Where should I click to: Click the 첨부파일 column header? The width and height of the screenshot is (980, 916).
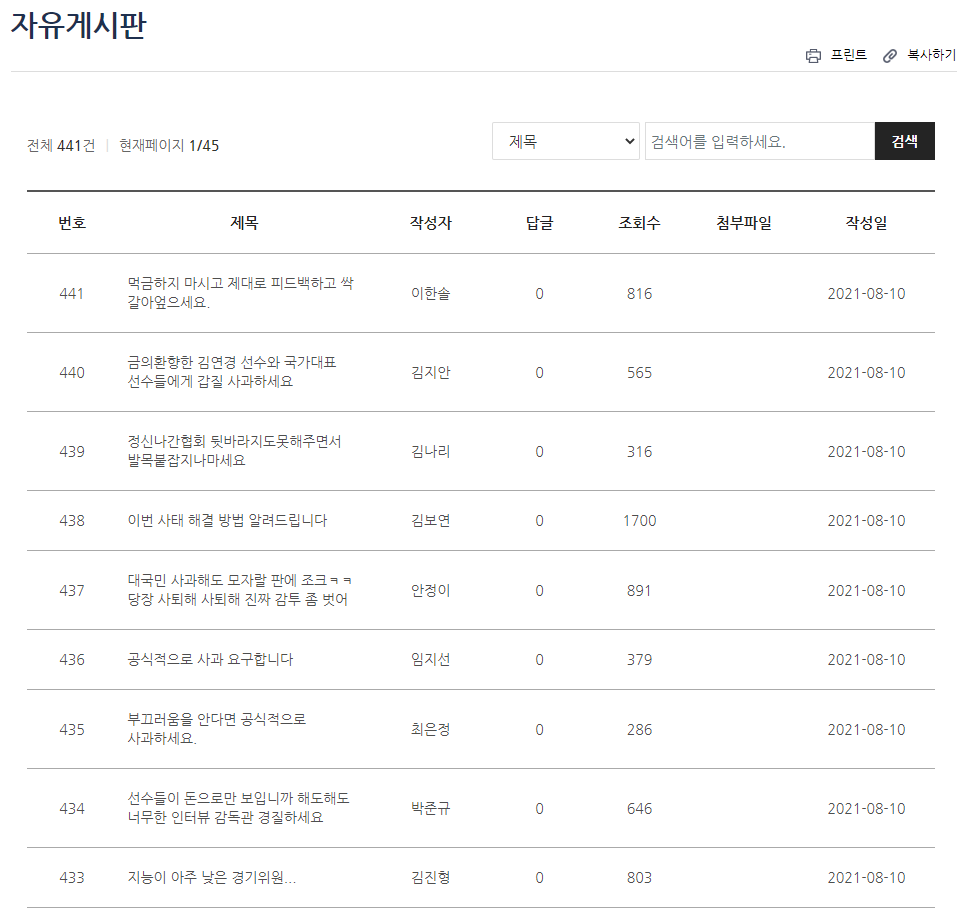point(744,222)
